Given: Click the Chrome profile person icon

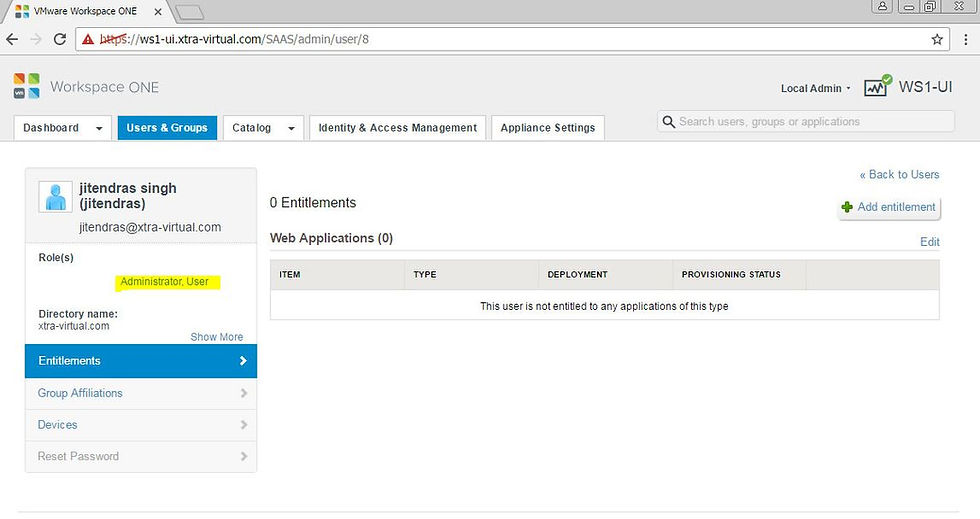Looking at the screenshot, I should click(882, 6).
